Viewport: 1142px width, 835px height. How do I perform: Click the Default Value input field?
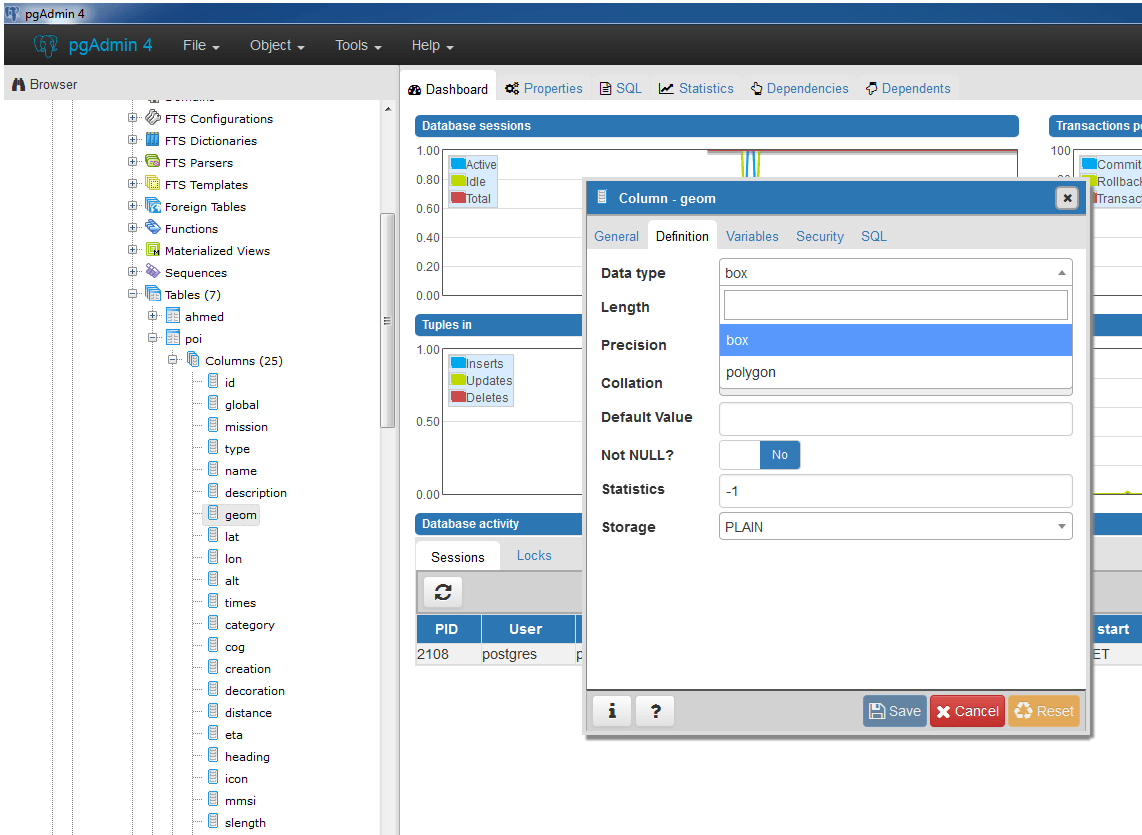pyautogui.click(x=895, y=419)
